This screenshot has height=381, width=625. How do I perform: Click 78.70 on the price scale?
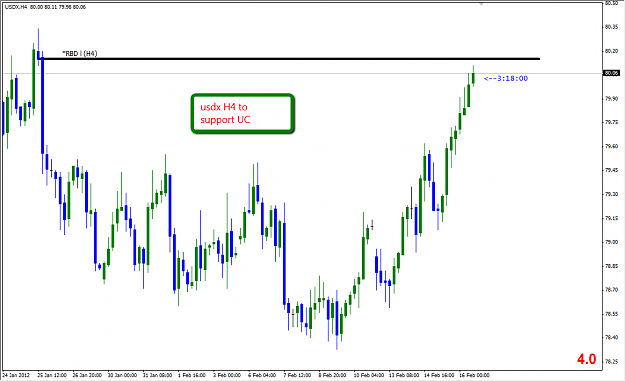pos(611,290)
